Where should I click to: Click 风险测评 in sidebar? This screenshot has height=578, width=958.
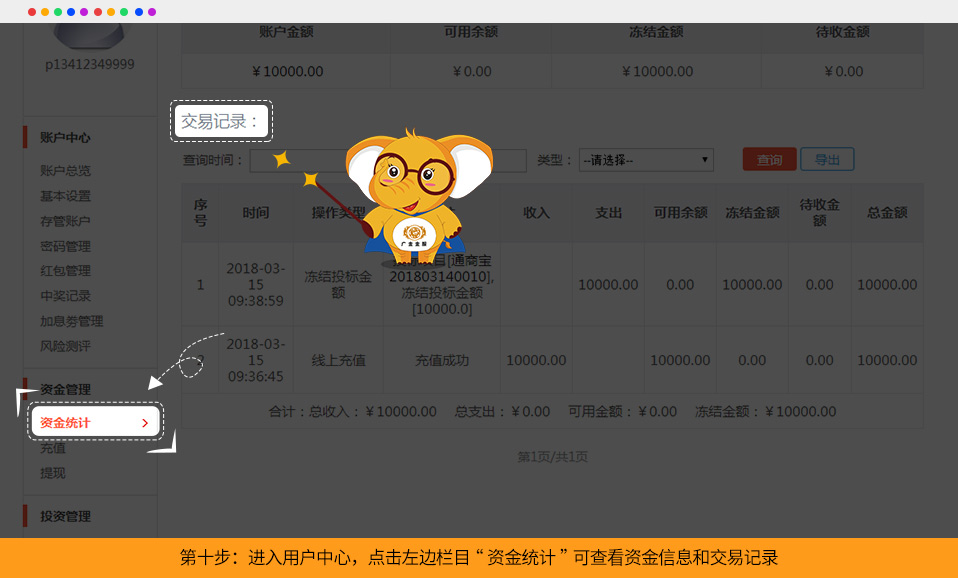[x=65, y=346]
